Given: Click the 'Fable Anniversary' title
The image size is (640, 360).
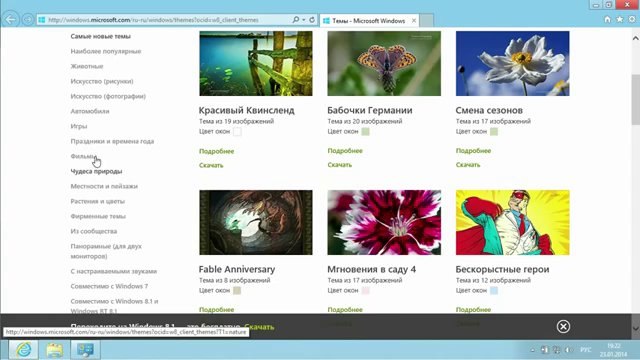Looking at the screenshot, I should (x=237, y=269).
